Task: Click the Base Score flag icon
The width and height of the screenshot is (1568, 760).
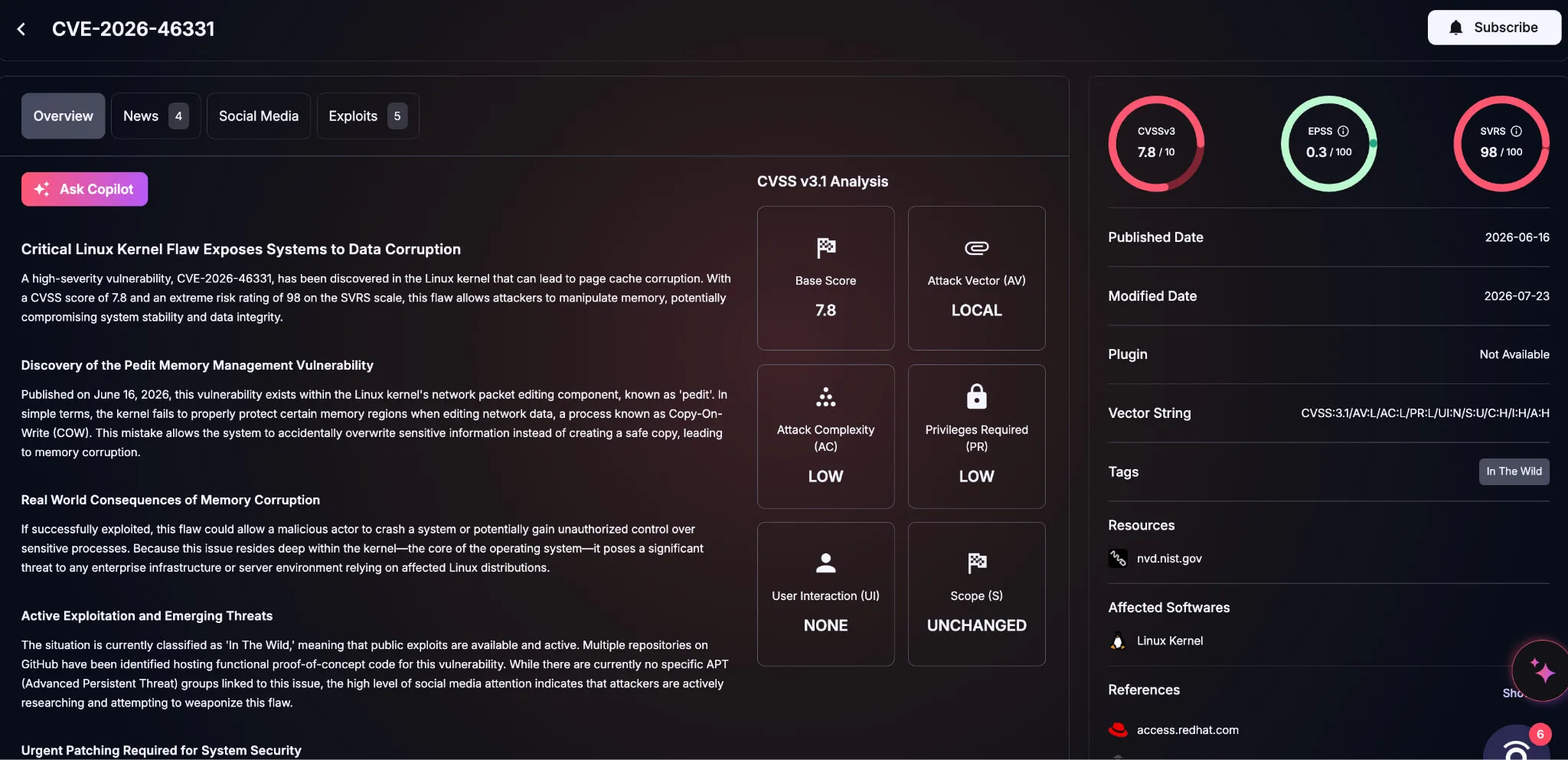Action: (825, 248)
